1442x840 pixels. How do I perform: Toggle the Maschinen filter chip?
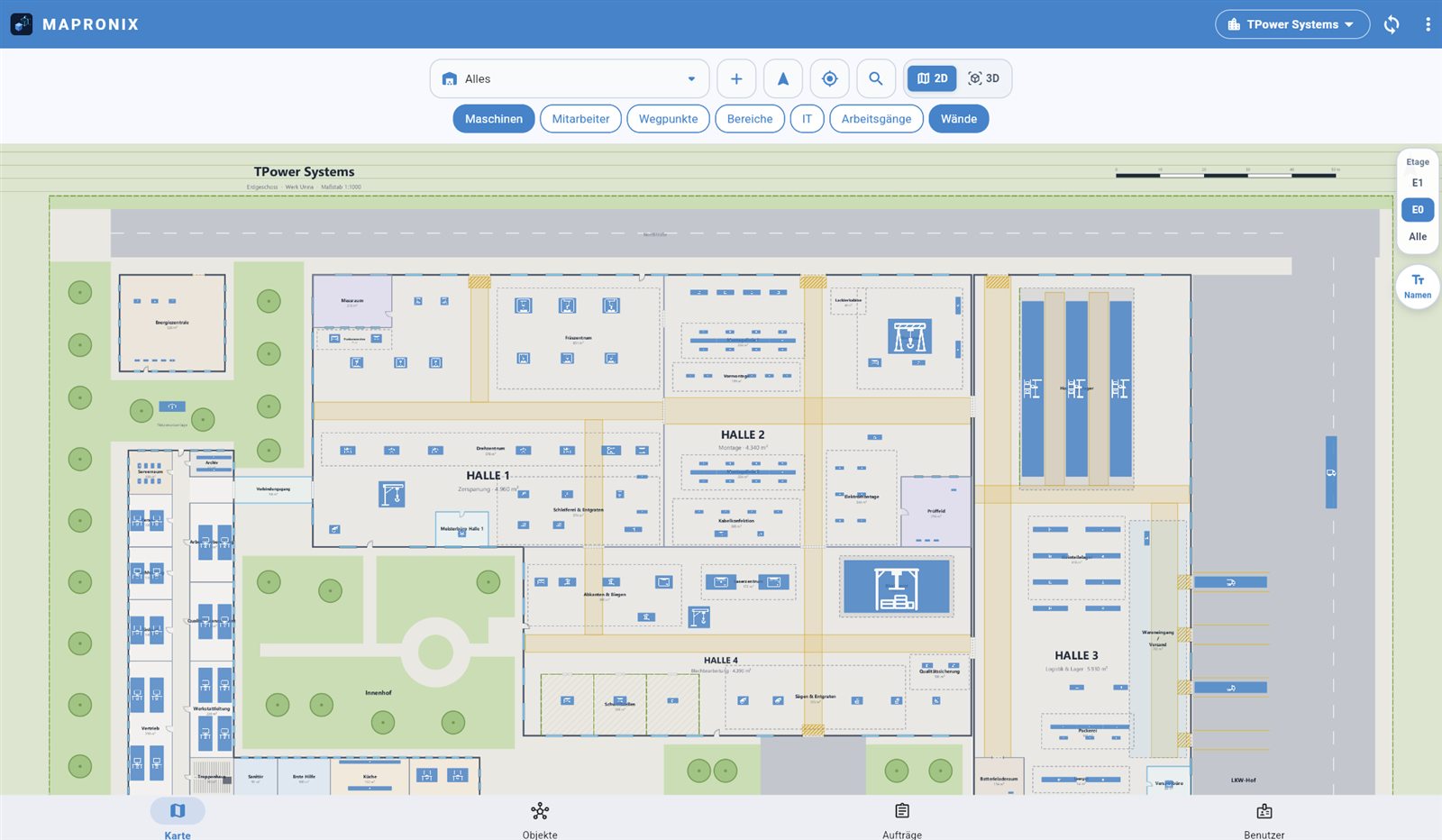click(494, 119)
